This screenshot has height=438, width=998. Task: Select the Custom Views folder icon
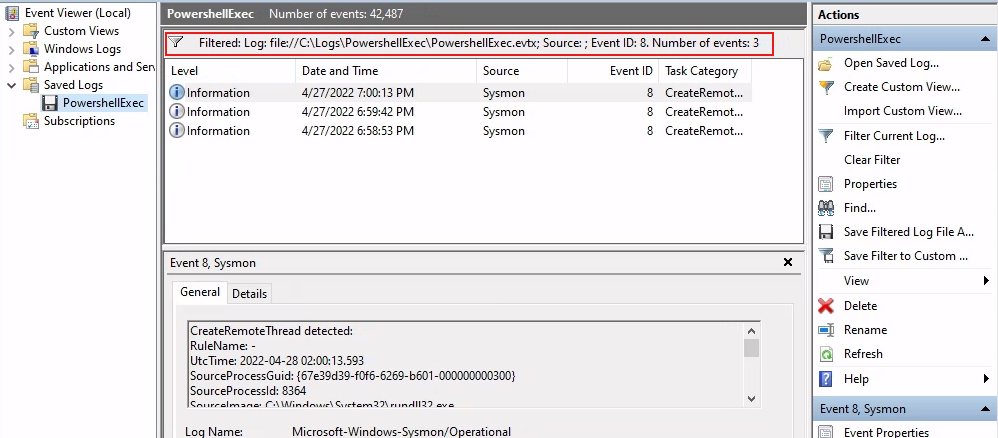click(x=31, y=31)
